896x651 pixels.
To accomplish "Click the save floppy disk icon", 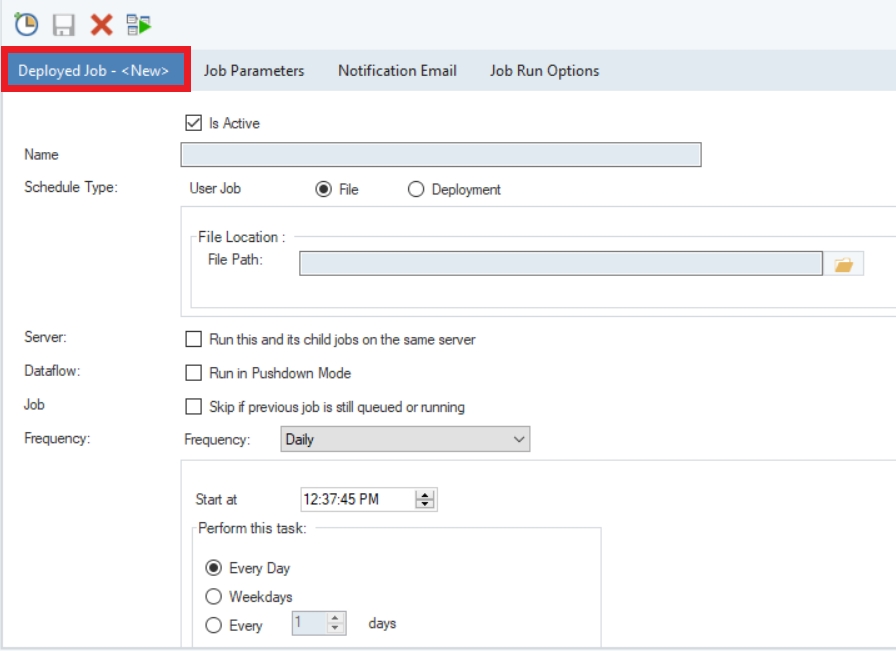I will (x=64, y=24).
